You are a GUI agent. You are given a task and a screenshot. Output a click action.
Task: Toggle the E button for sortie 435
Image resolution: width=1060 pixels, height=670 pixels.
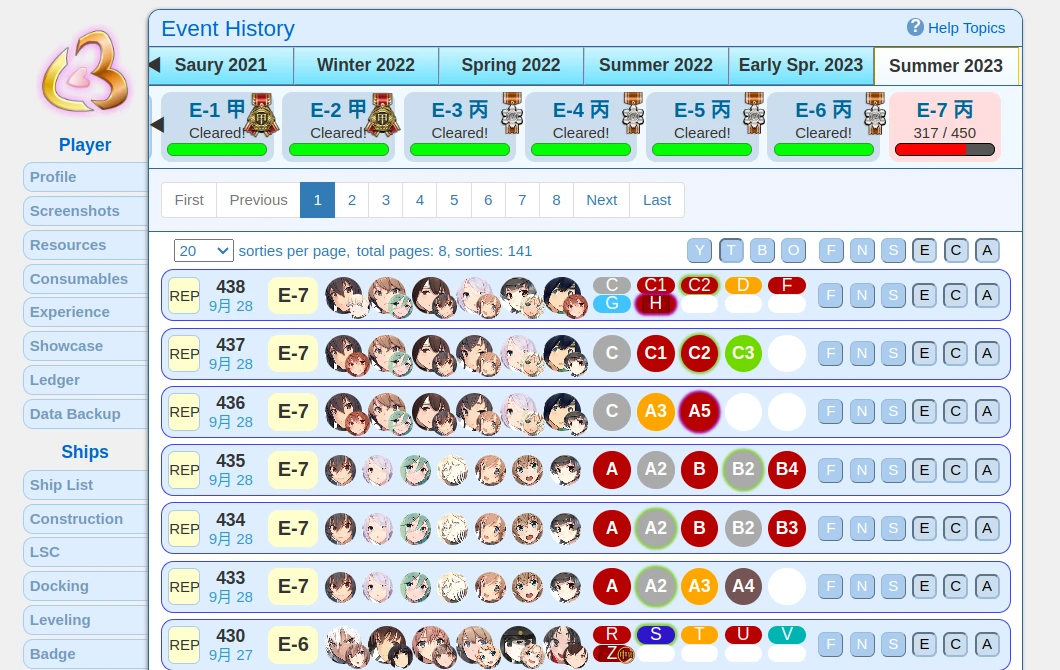[x=924, y=470]
